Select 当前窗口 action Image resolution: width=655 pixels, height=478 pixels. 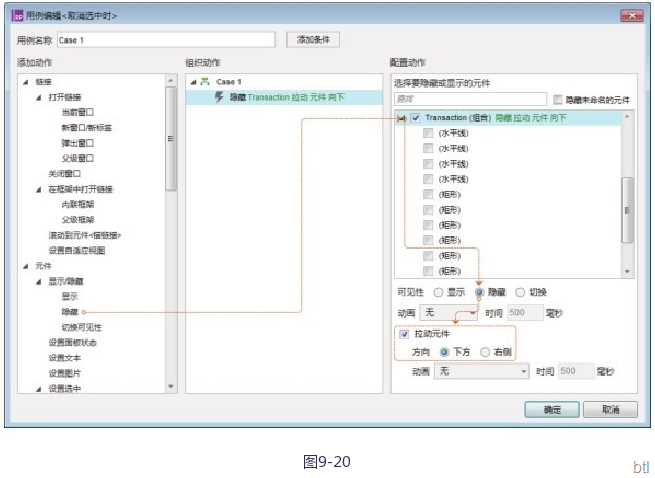click(x=78, y=112)
